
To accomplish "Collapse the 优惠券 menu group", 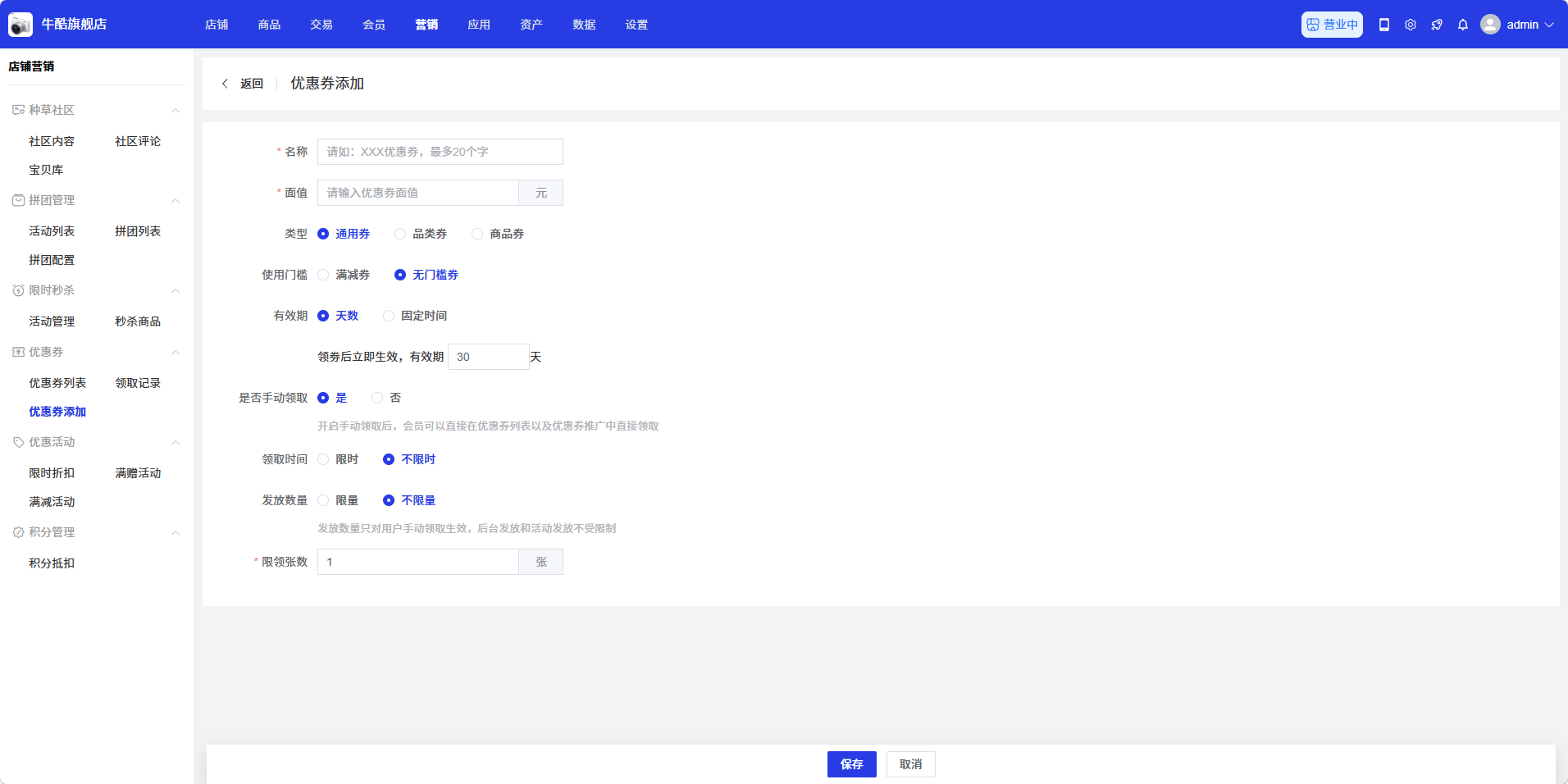I will (175, 352).
